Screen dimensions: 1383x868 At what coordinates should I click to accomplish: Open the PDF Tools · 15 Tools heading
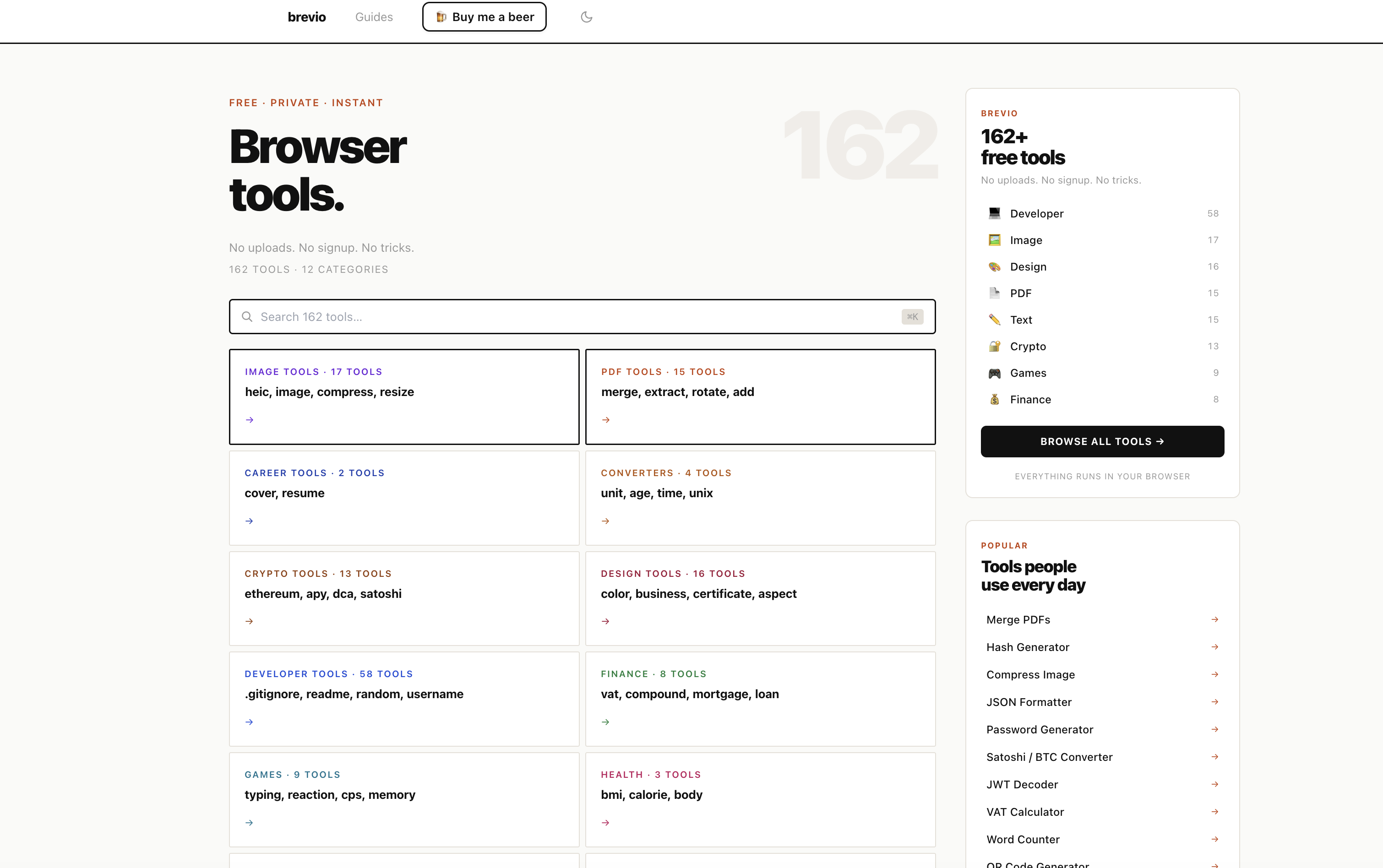coord(663,372)
